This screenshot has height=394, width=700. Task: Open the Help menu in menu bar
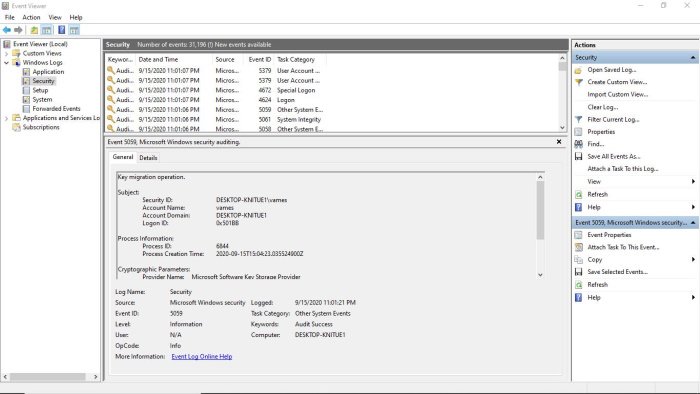pos(76,17)
